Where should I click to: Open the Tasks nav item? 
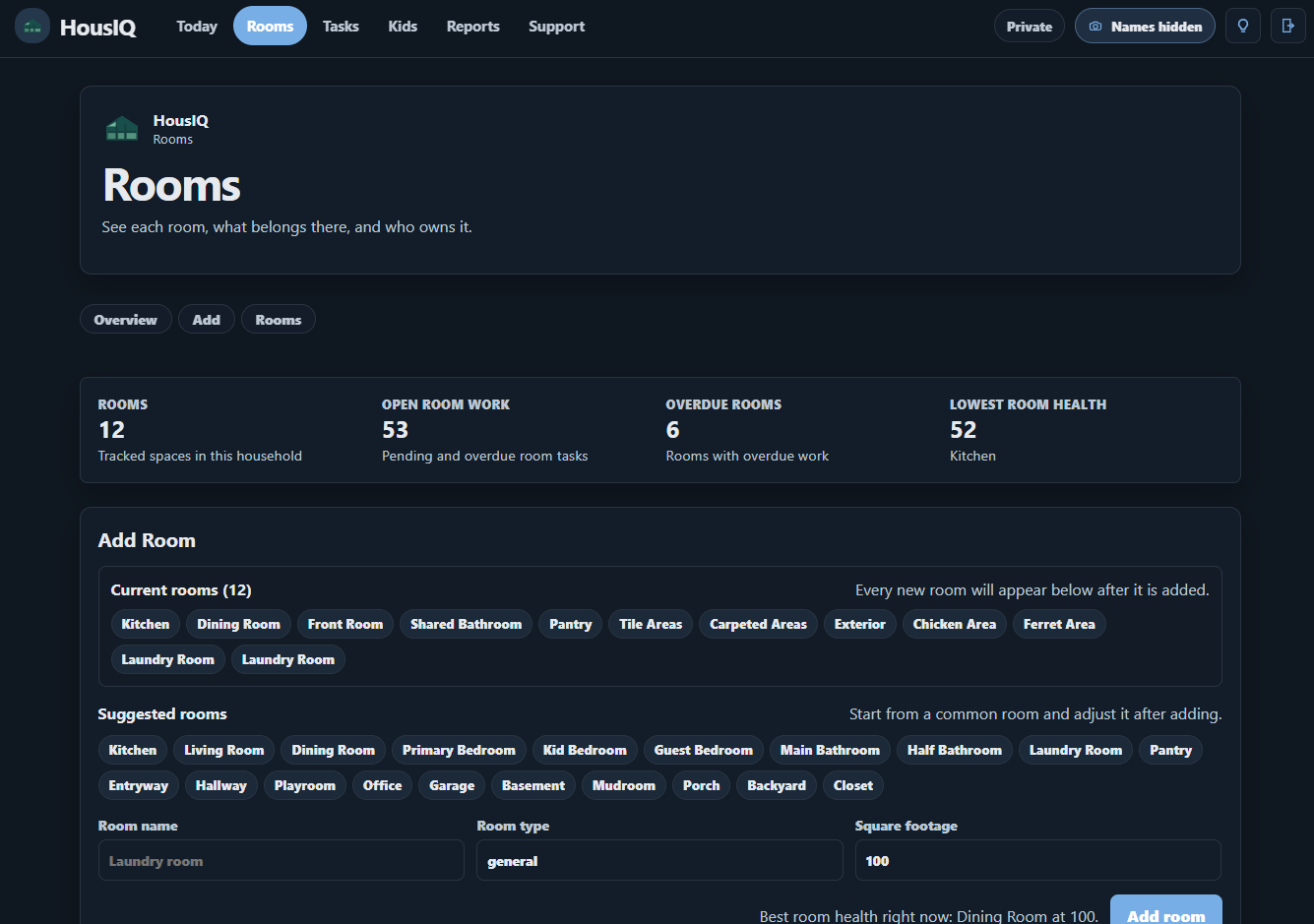click(341, 27)
